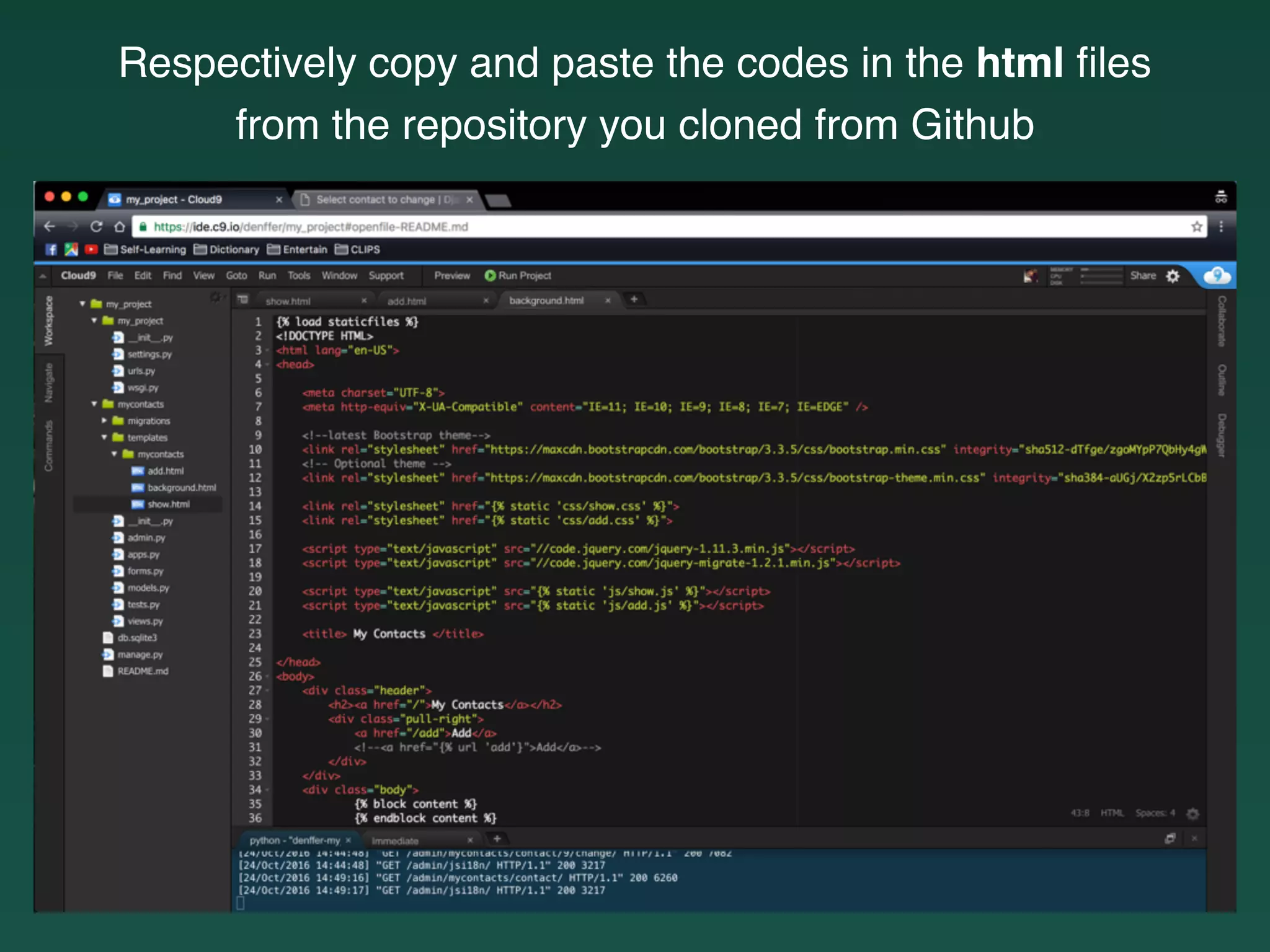Viewport: 1270px width, 952px height.
Task: Click the memory usage bar
Action: tap(1101, 270)
